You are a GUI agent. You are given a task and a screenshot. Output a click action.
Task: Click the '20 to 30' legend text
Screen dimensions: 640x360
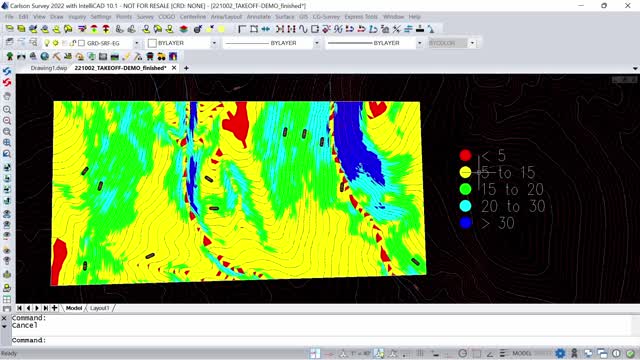point(513,206)
